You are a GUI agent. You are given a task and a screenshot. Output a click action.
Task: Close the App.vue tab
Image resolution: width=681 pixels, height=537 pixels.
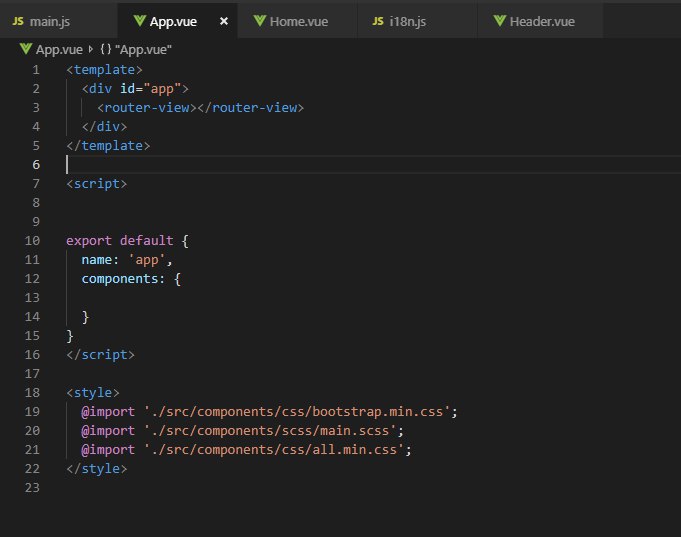[224, 21]
